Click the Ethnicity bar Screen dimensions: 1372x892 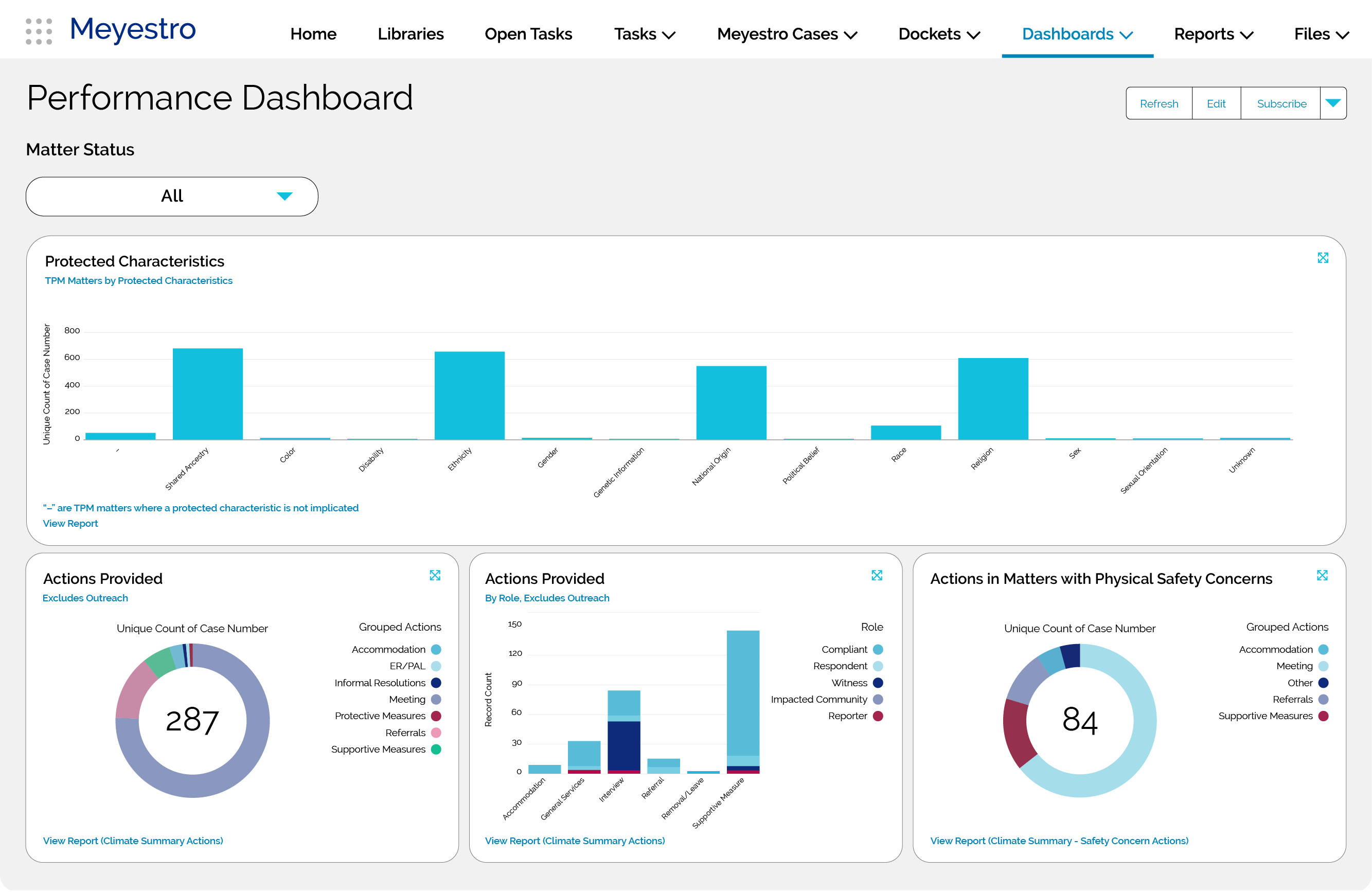469,396
